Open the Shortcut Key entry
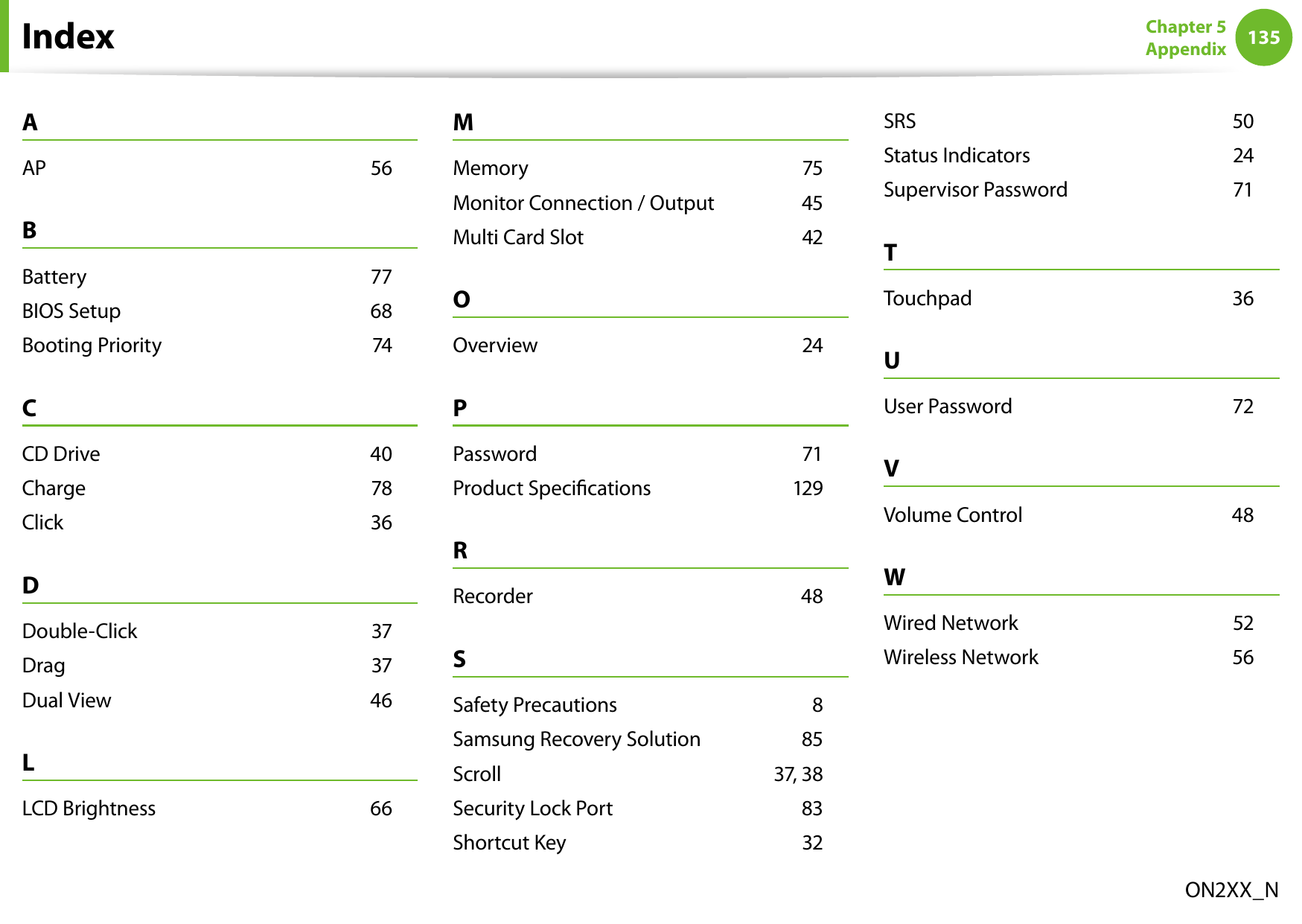This screenshot has height=924, width=1302. pyautogui.click(x=638, y=843)
